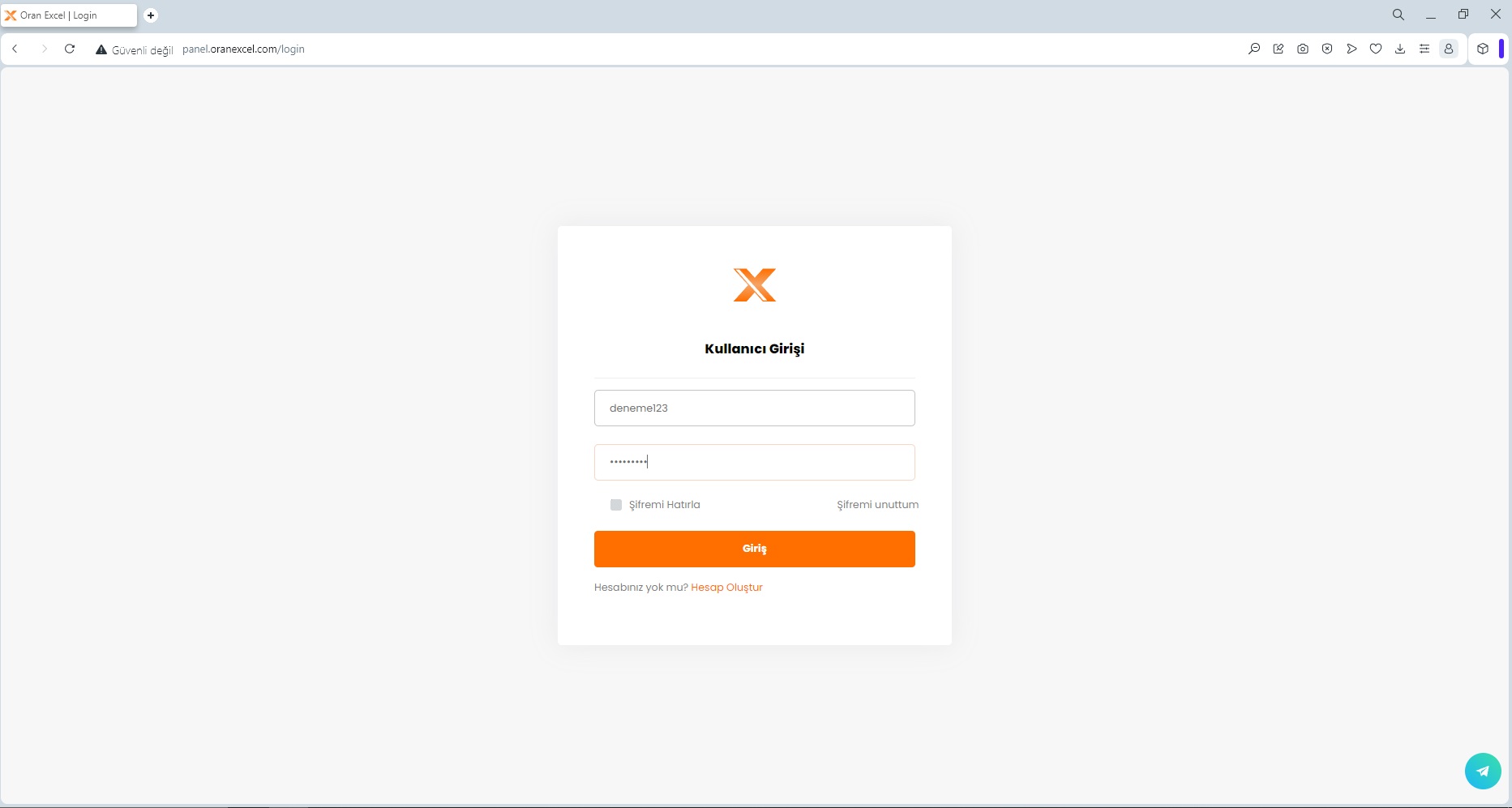Click the send flow arrow icon
The image size is (1512, 808).
[x=1351, y=49]
